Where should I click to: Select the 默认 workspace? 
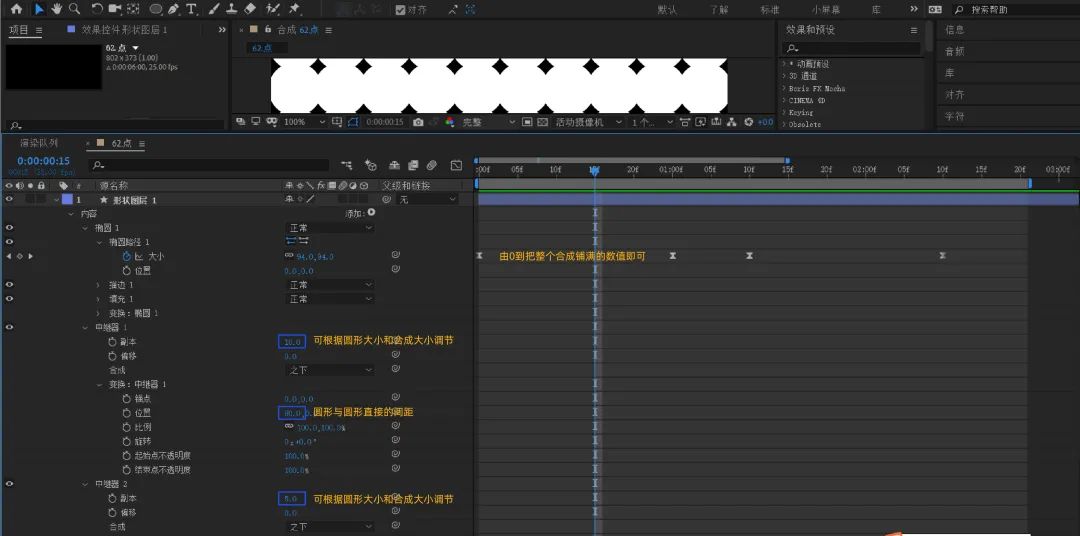tap(667, 10)
